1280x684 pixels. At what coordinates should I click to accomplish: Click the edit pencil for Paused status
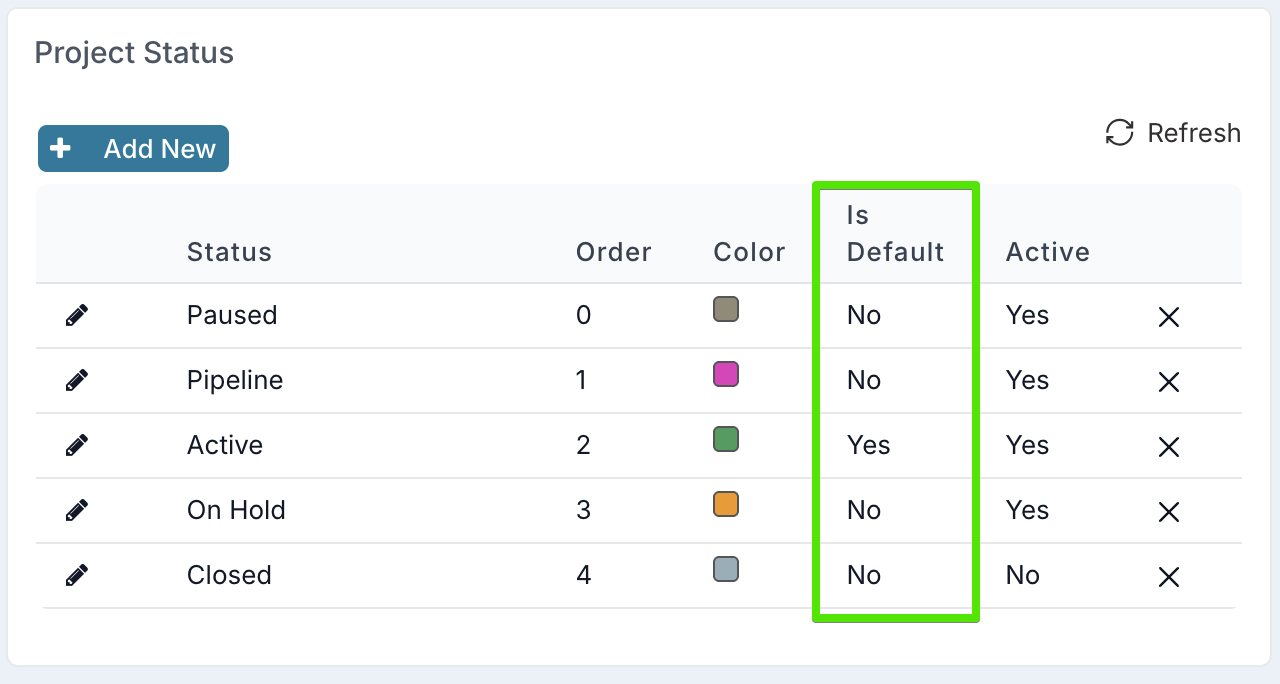click(x=77, y=316)
